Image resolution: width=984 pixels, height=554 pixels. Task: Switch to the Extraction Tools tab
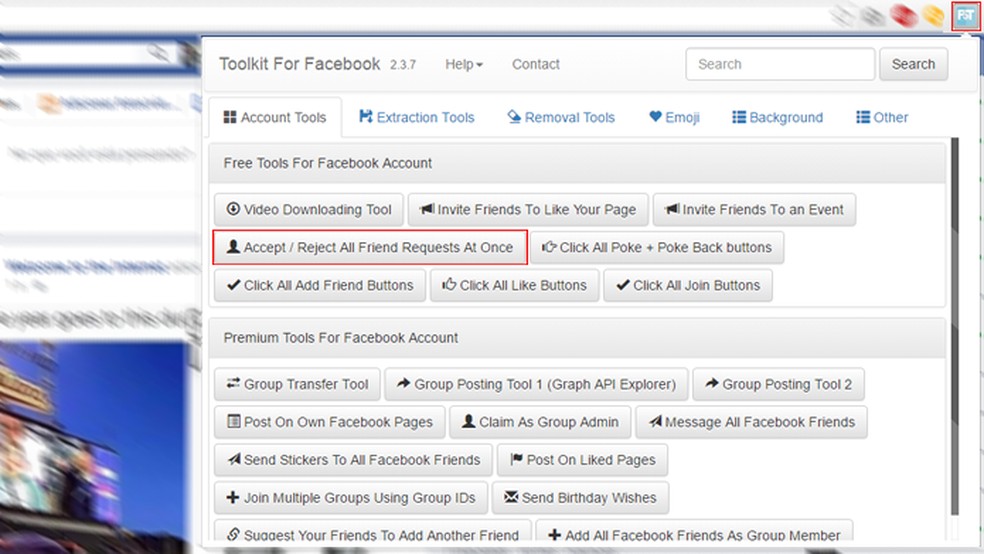pyautogui.click(x=417, y=117)
